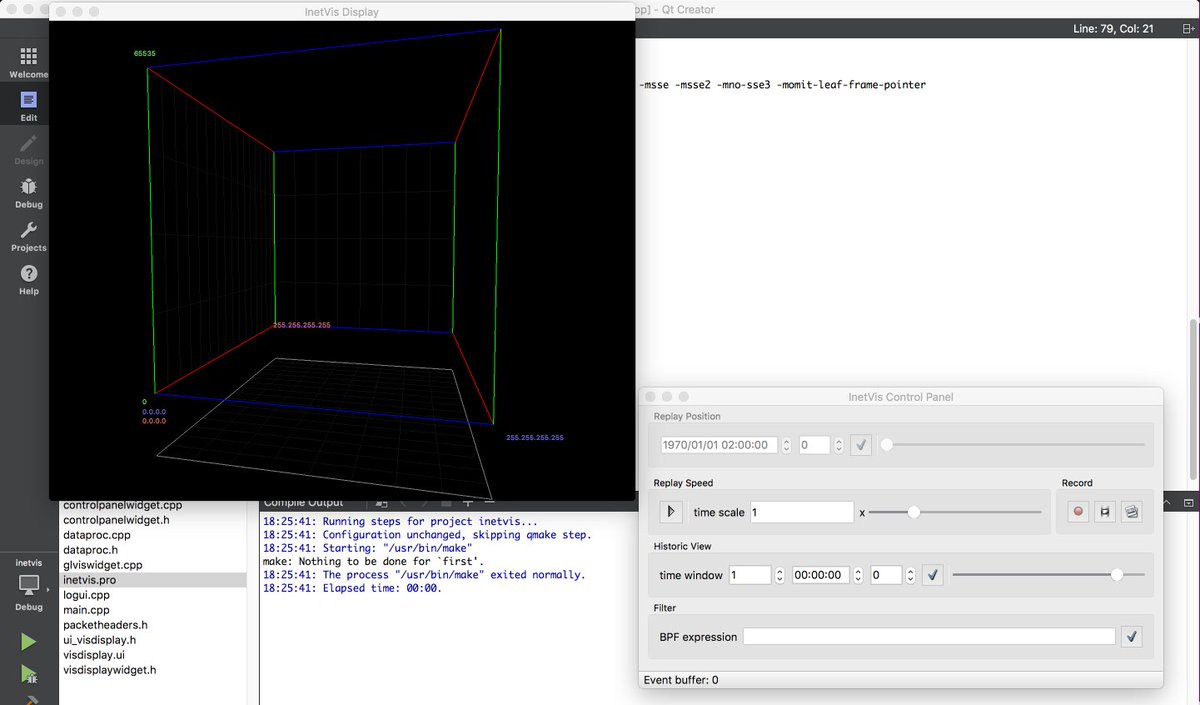Click Replay Position number stepper

[x=838, y=445]
